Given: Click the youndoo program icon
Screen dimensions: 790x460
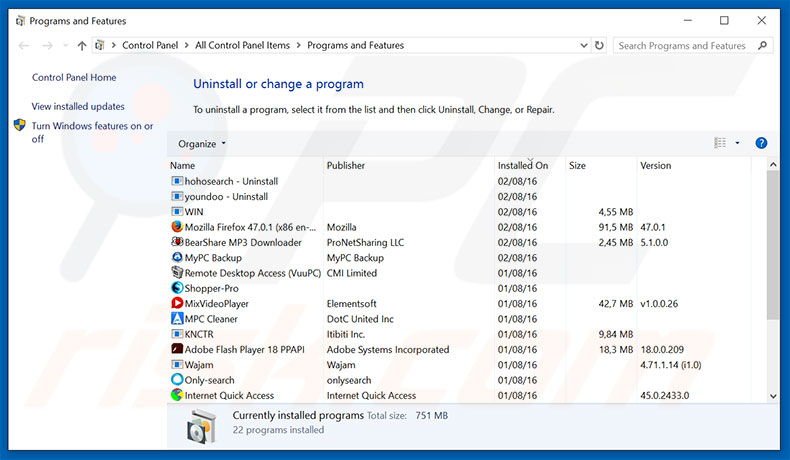Looking at the screenshot, I should point(177,196).
